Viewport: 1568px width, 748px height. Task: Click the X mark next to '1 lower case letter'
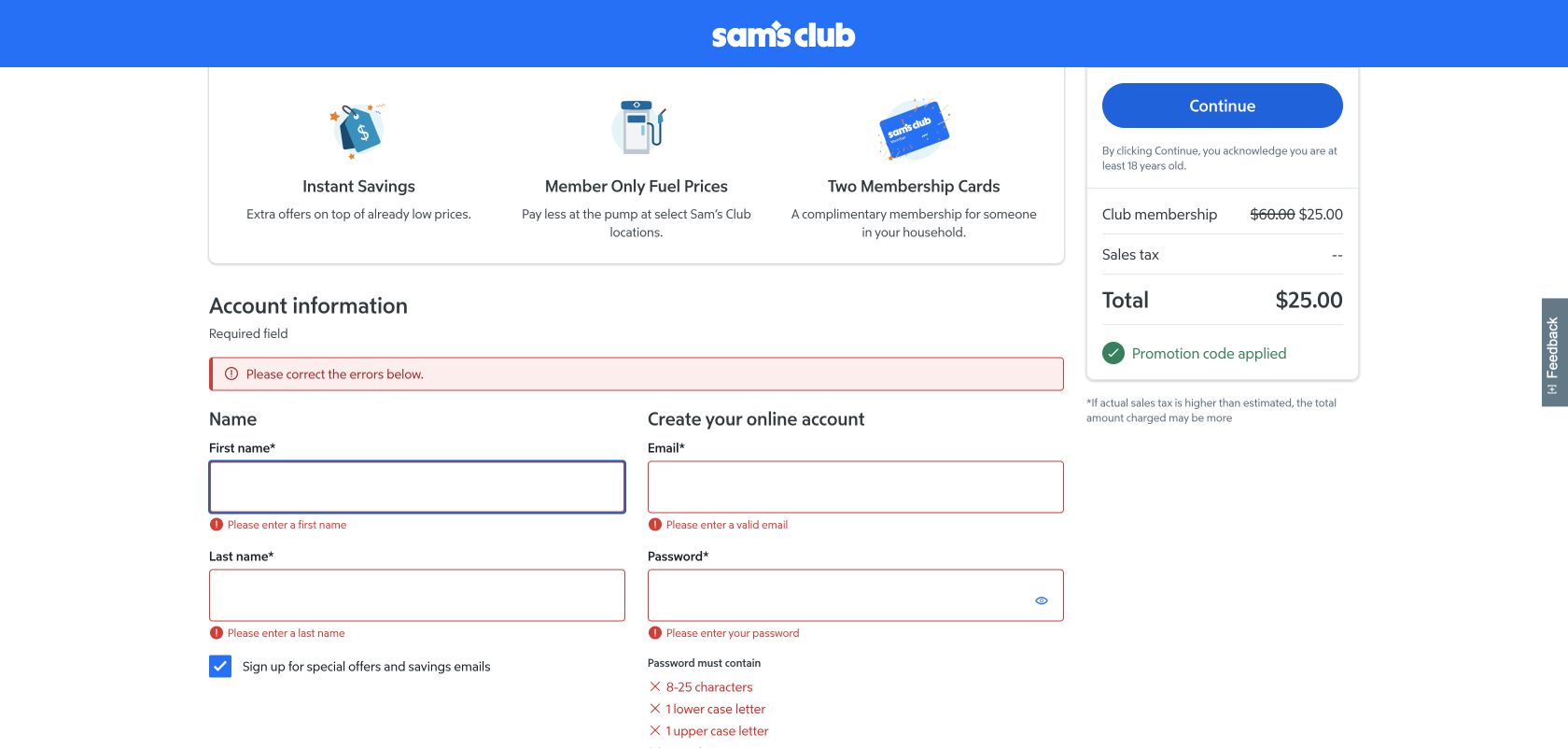(x=655, y=709)
